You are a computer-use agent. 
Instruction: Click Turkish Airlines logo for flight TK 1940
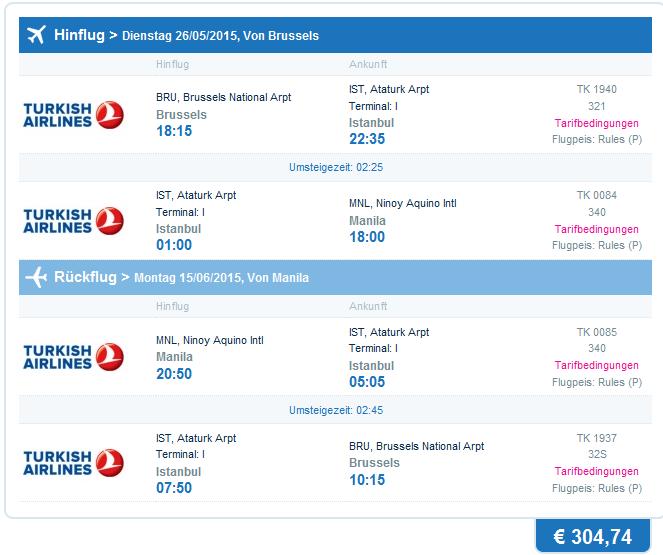pyautogui.click(x=74, y=115)
